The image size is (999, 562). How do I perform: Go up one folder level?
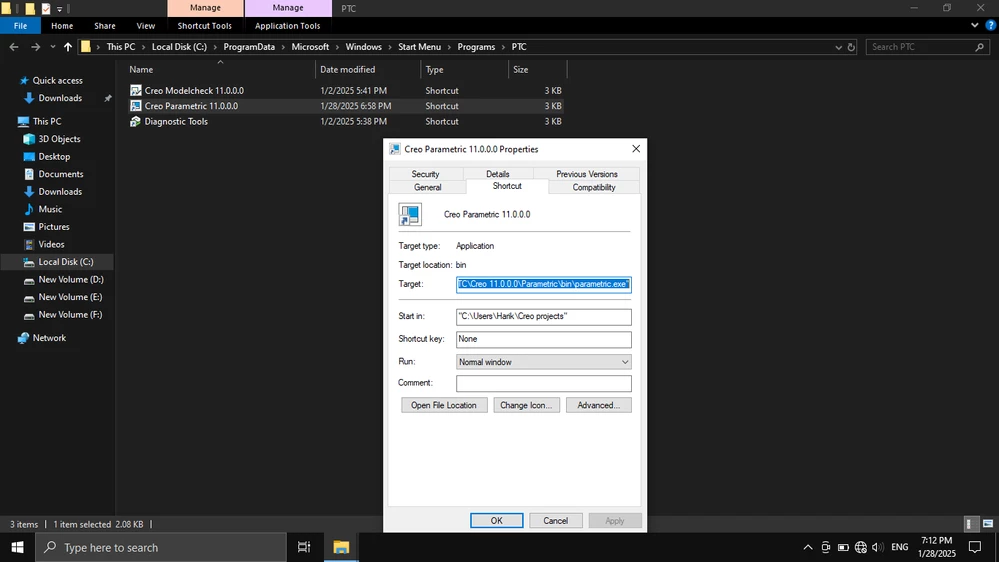(68, 47)
